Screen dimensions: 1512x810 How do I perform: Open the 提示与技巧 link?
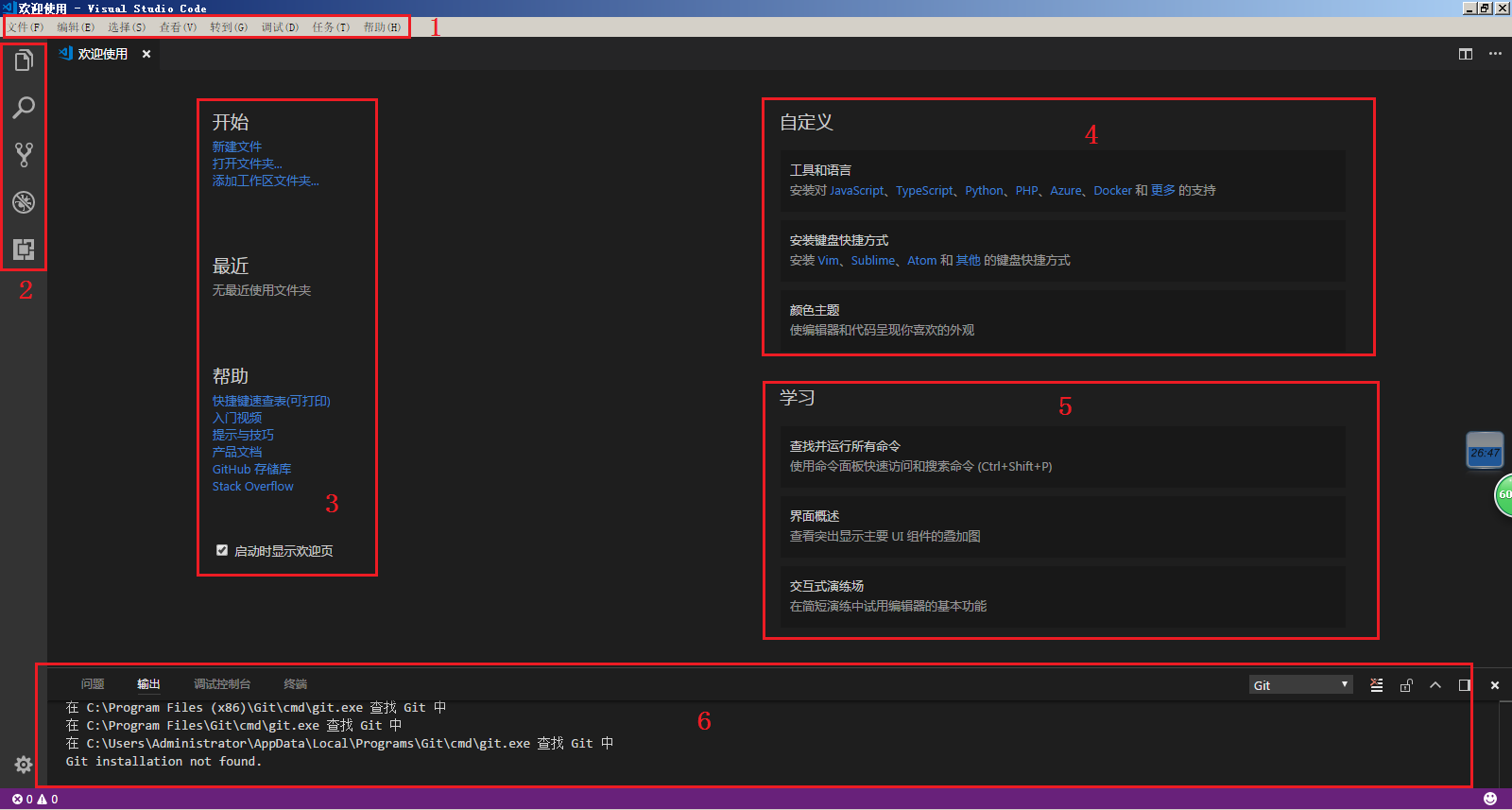(243, 435)
